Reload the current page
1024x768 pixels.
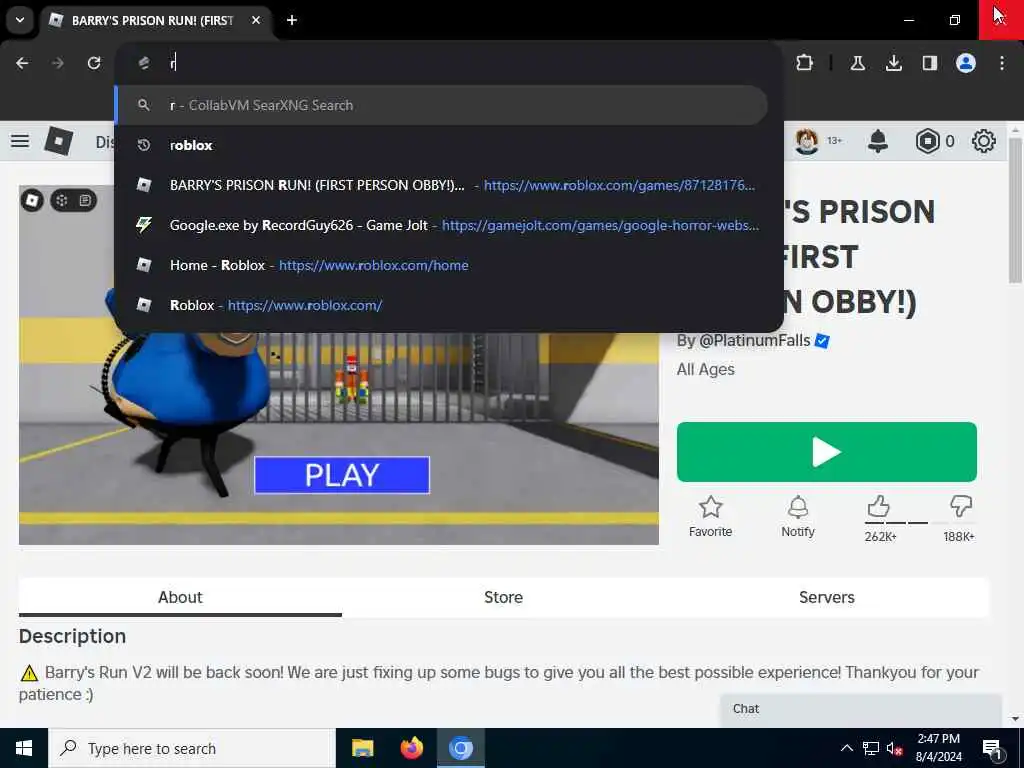coord(94,63)
